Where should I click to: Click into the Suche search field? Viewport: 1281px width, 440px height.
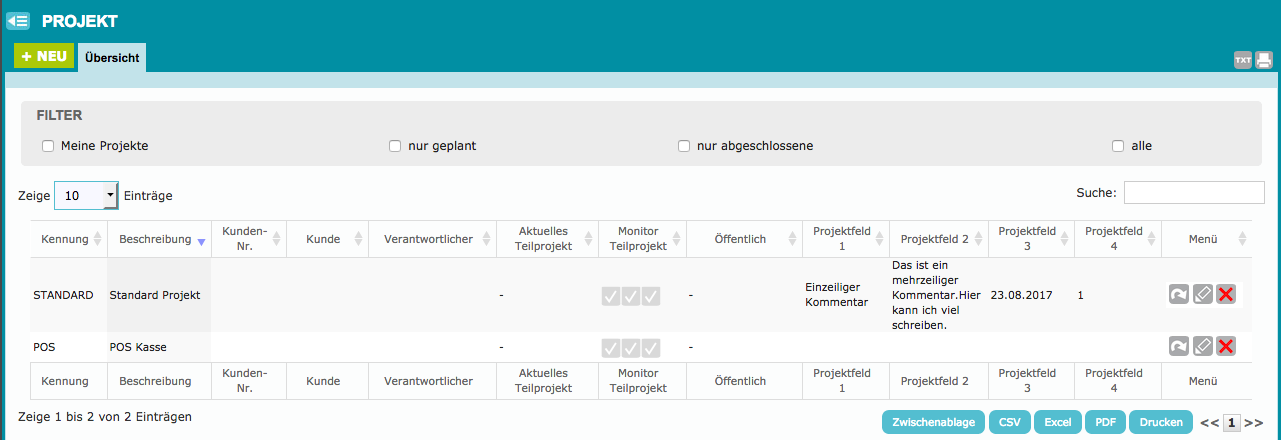point(1194,193)
